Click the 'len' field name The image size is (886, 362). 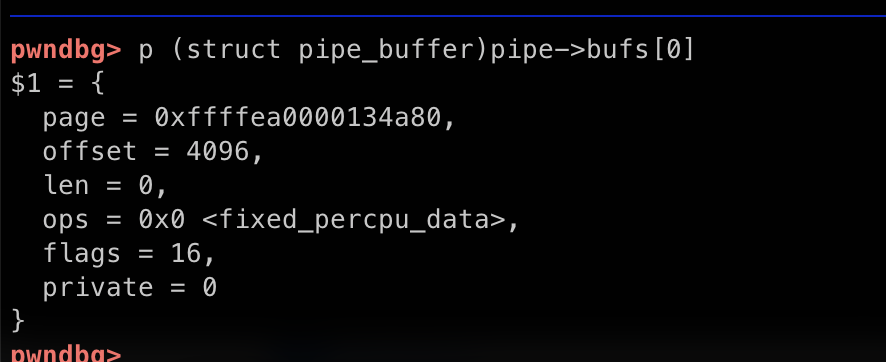[66, 186]
